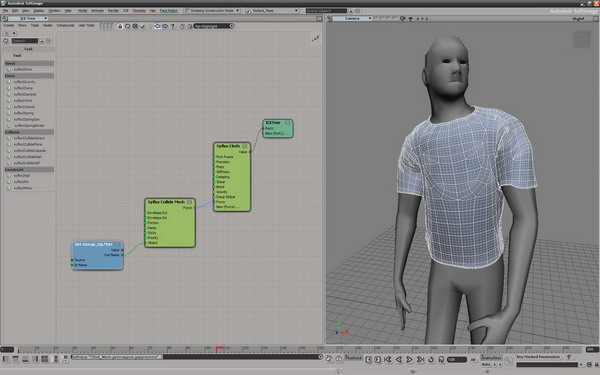Open the Camera view dropdown

coord(352,18)
